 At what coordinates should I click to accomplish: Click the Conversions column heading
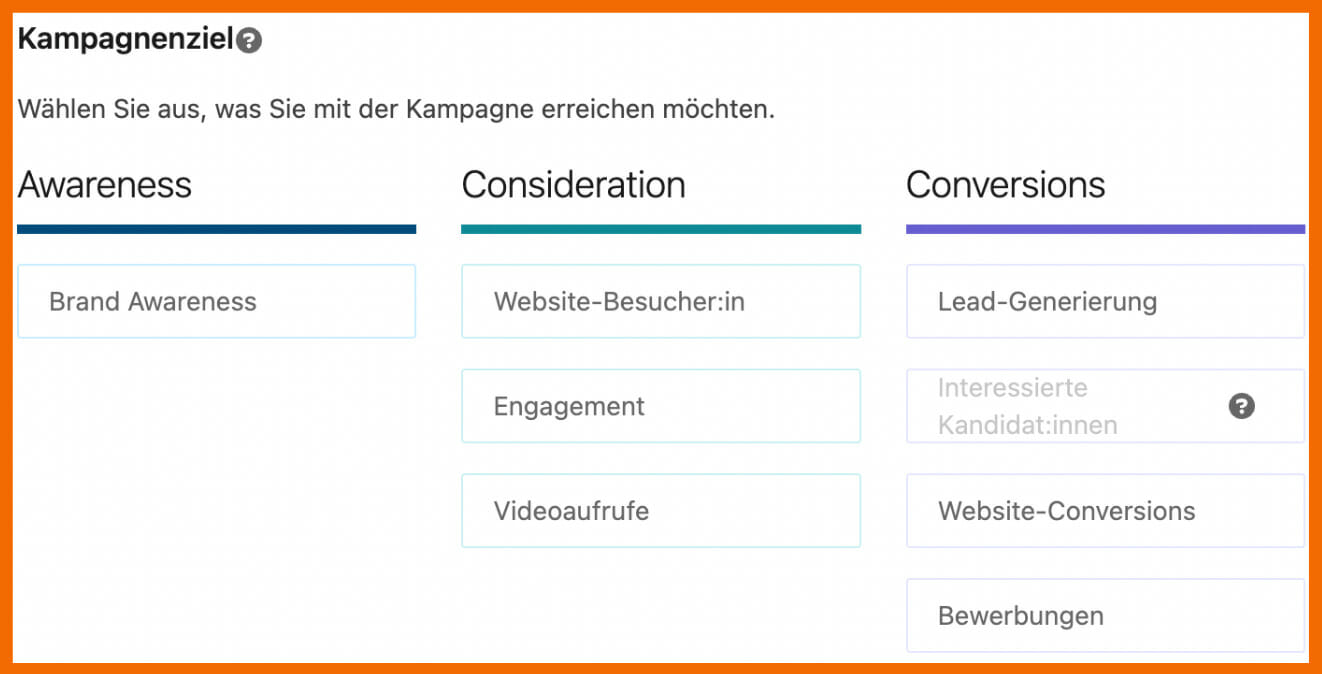click(1005, 185)
